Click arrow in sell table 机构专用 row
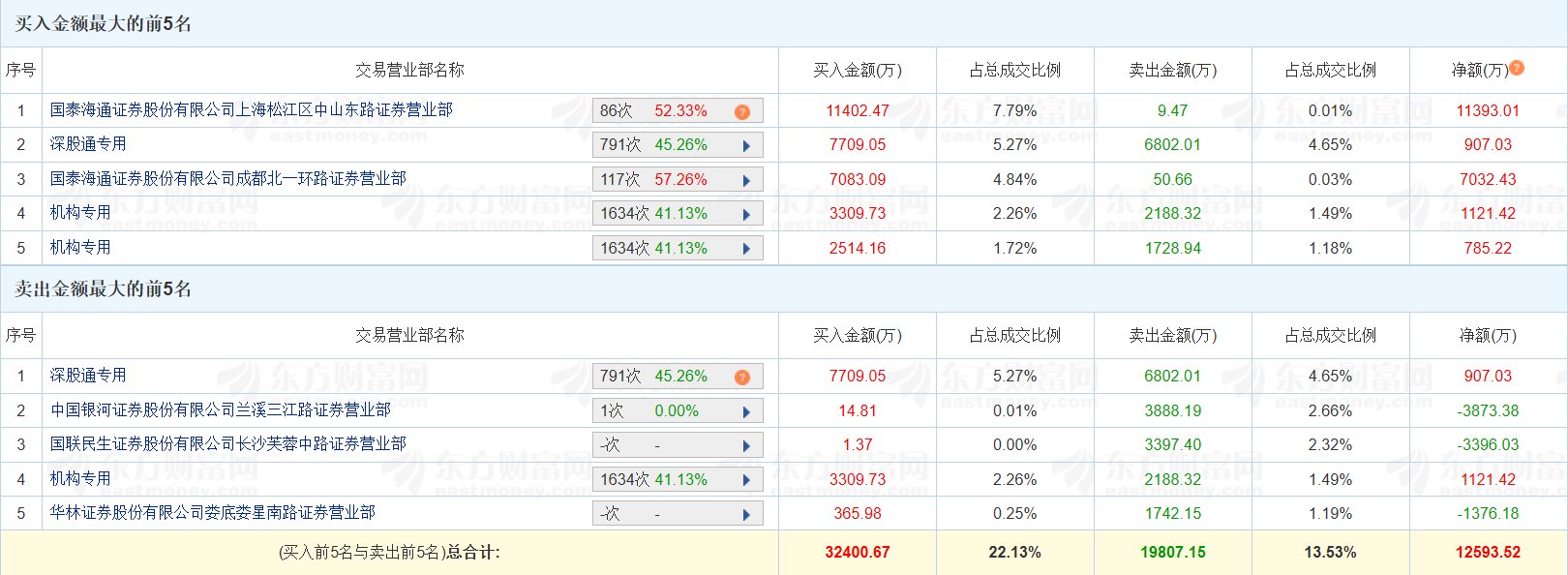 point(746,480)
